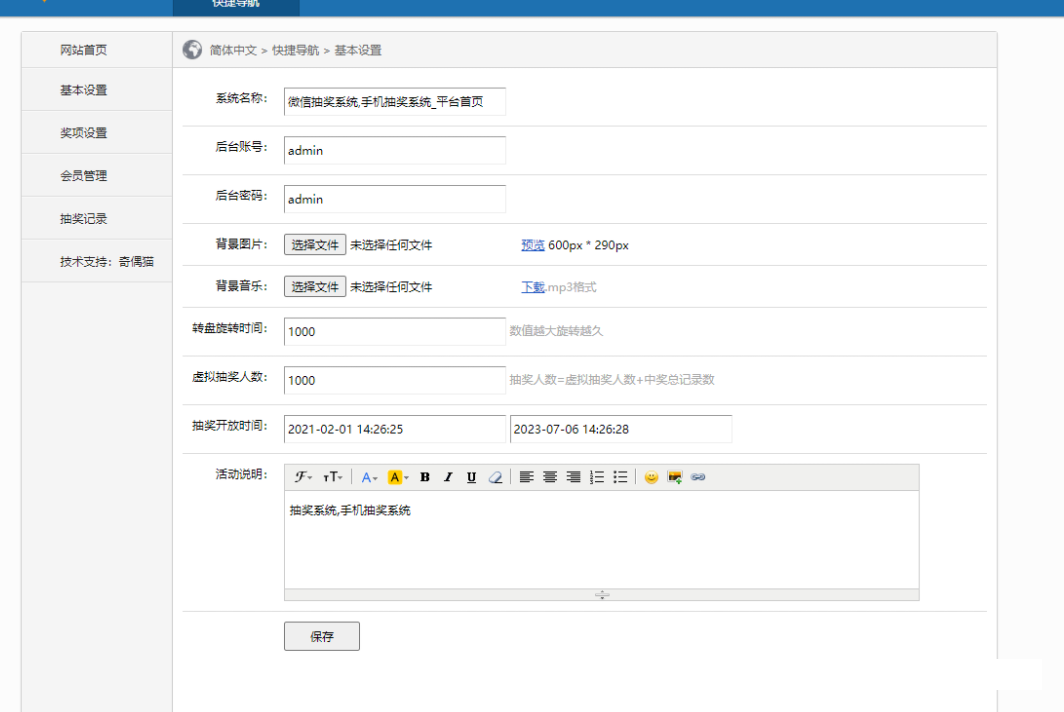Viewport: 1064px width, 712px height.
Task: Center-align the editor text
Action: coord(550,478)
